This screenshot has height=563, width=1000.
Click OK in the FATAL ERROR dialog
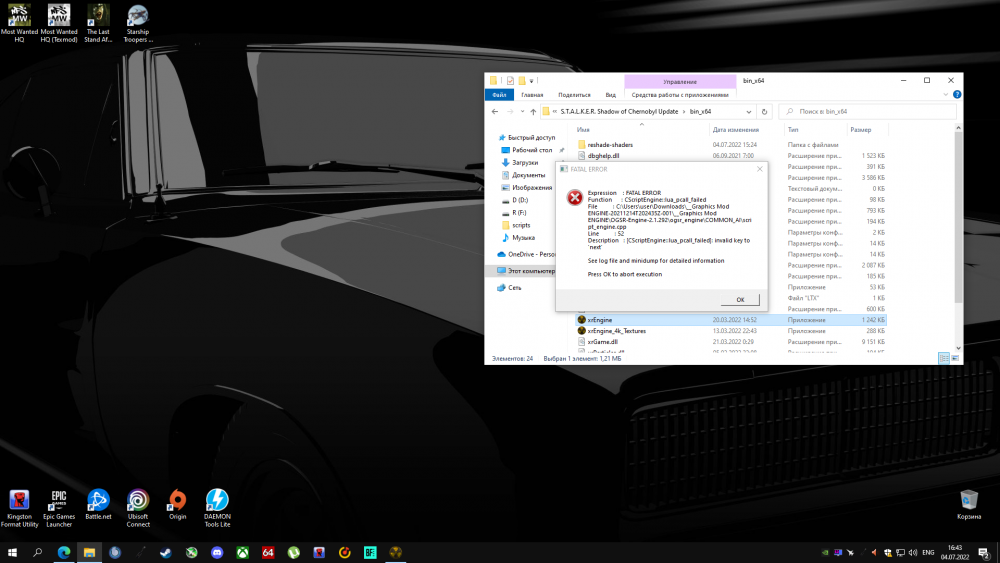[x=740, y=299]
